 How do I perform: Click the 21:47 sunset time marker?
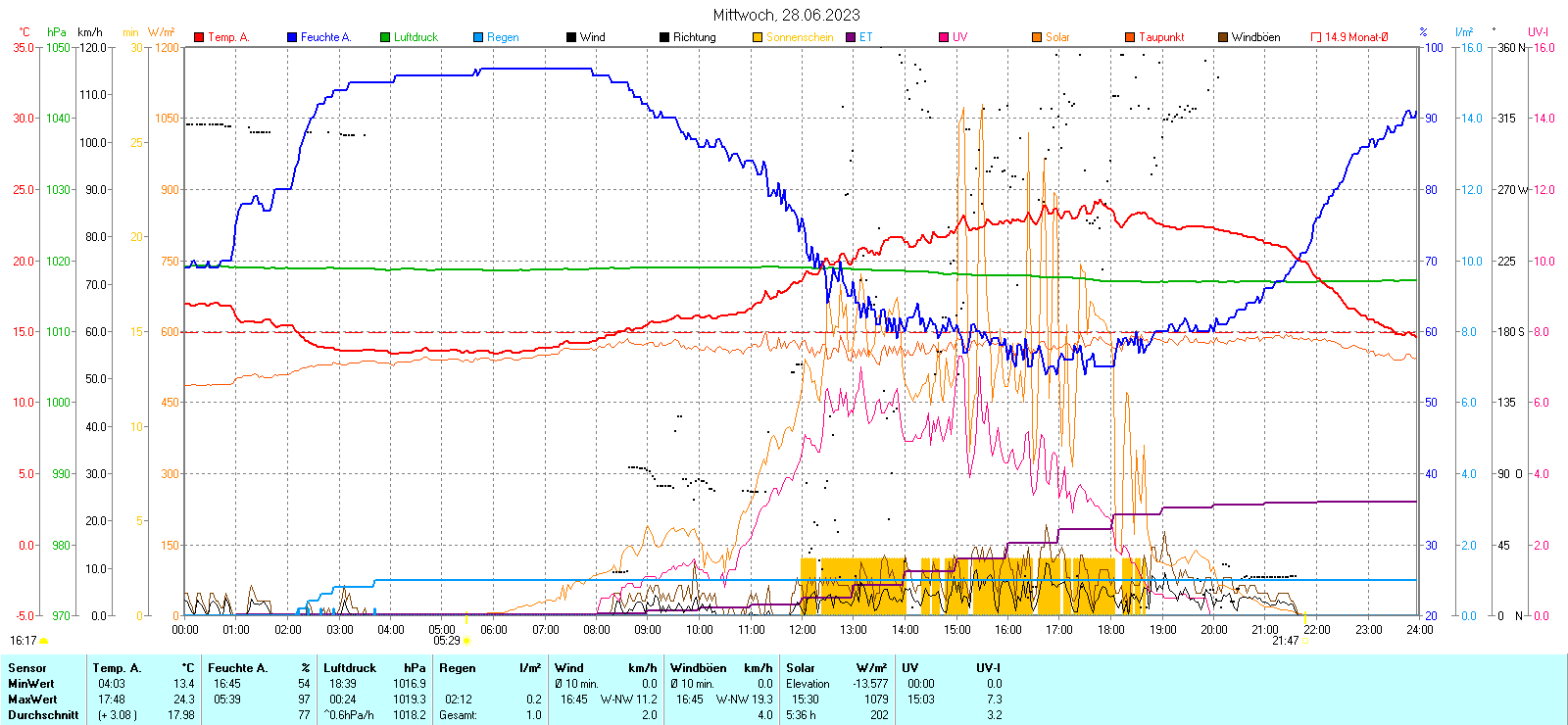pos(1285,641)
